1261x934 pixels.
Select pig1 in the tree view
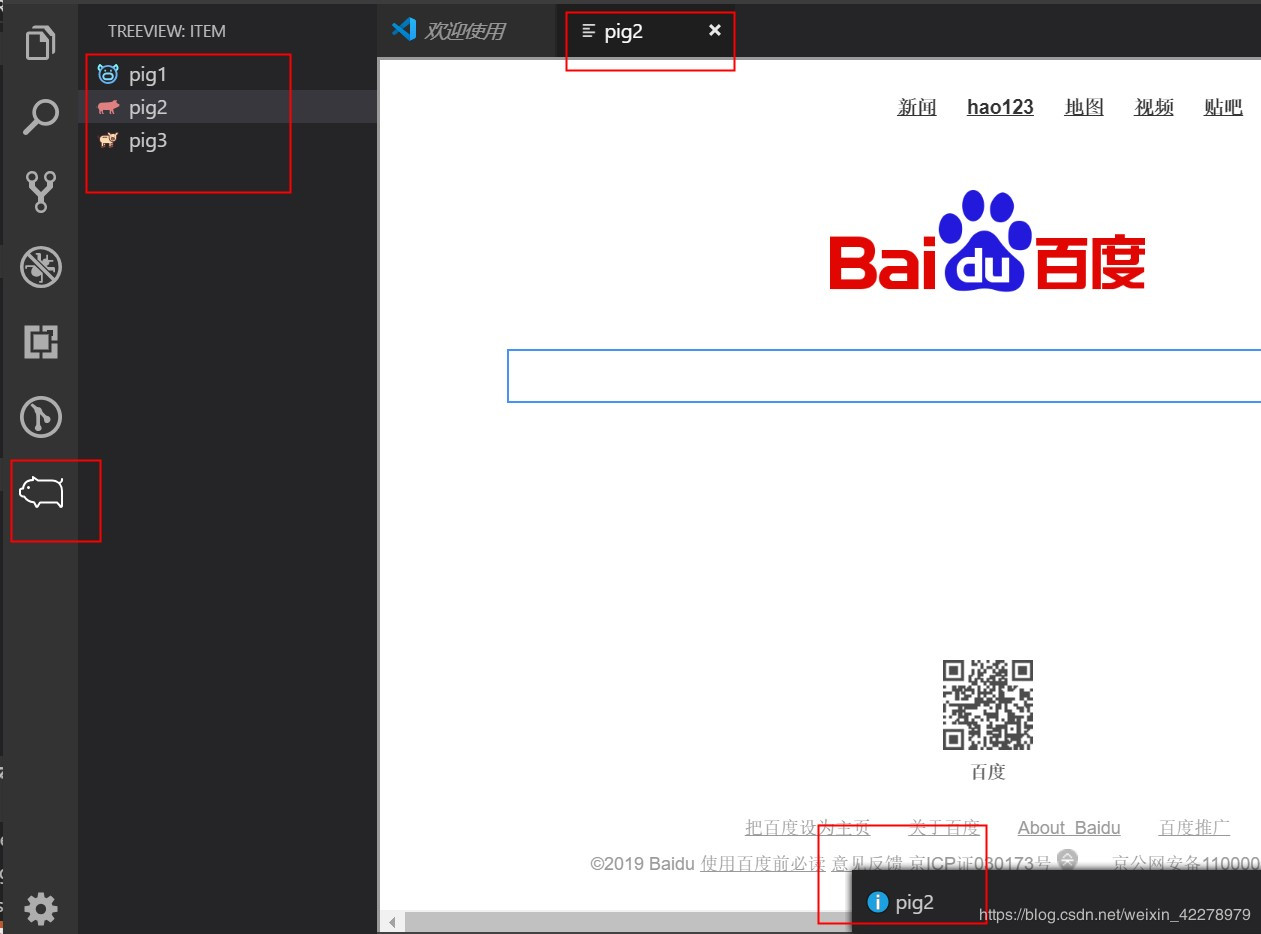pos(228,74)
